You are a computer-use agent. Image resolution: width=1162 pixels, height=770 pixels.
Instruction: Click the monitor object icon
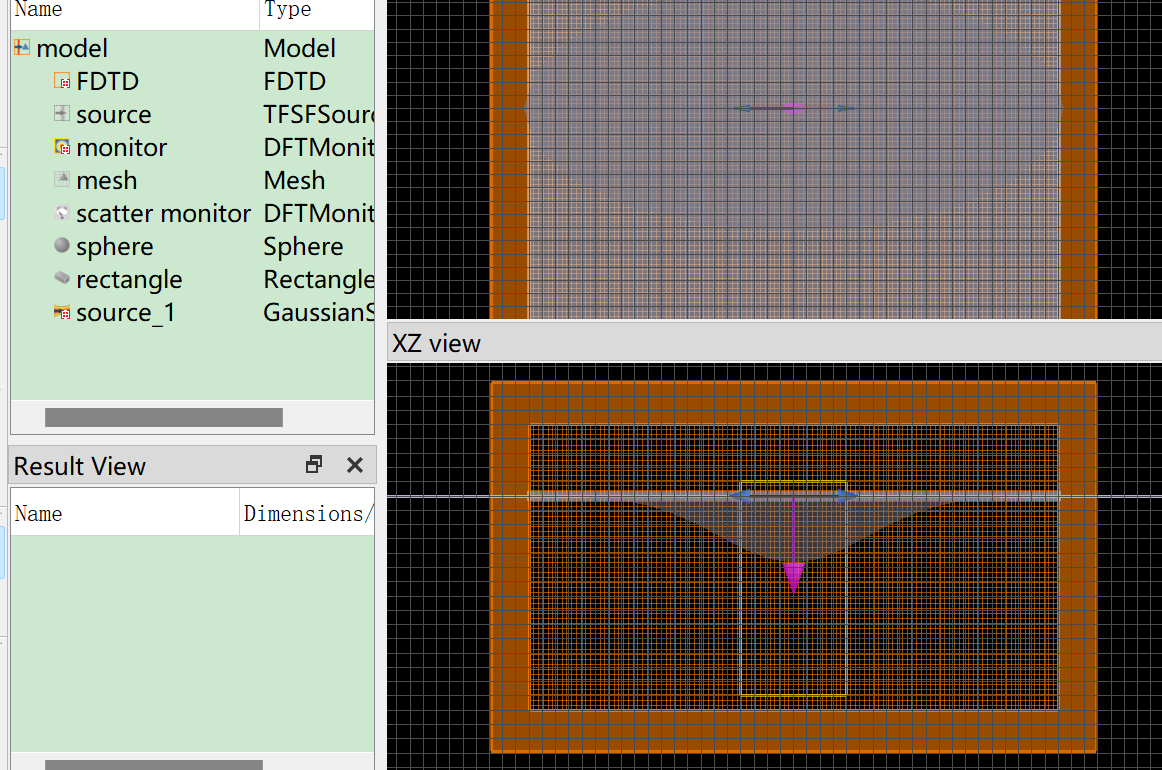[62, 147]
